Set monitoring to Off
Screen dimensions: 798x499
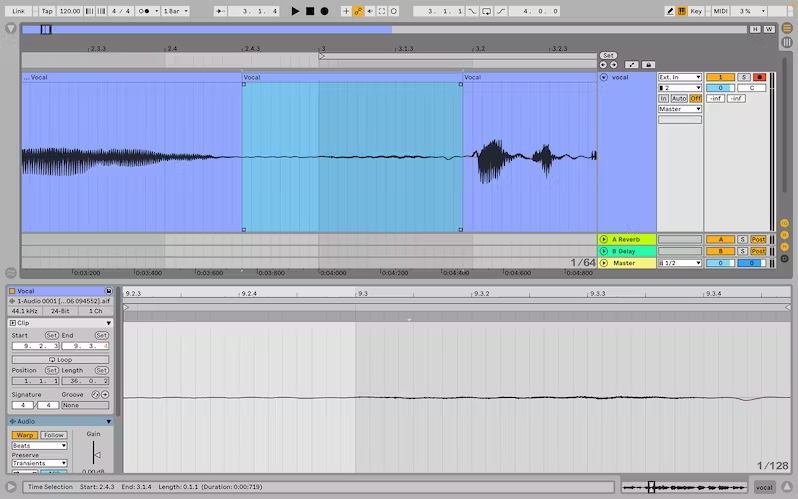pyautogui.click(x=696, y=98)
